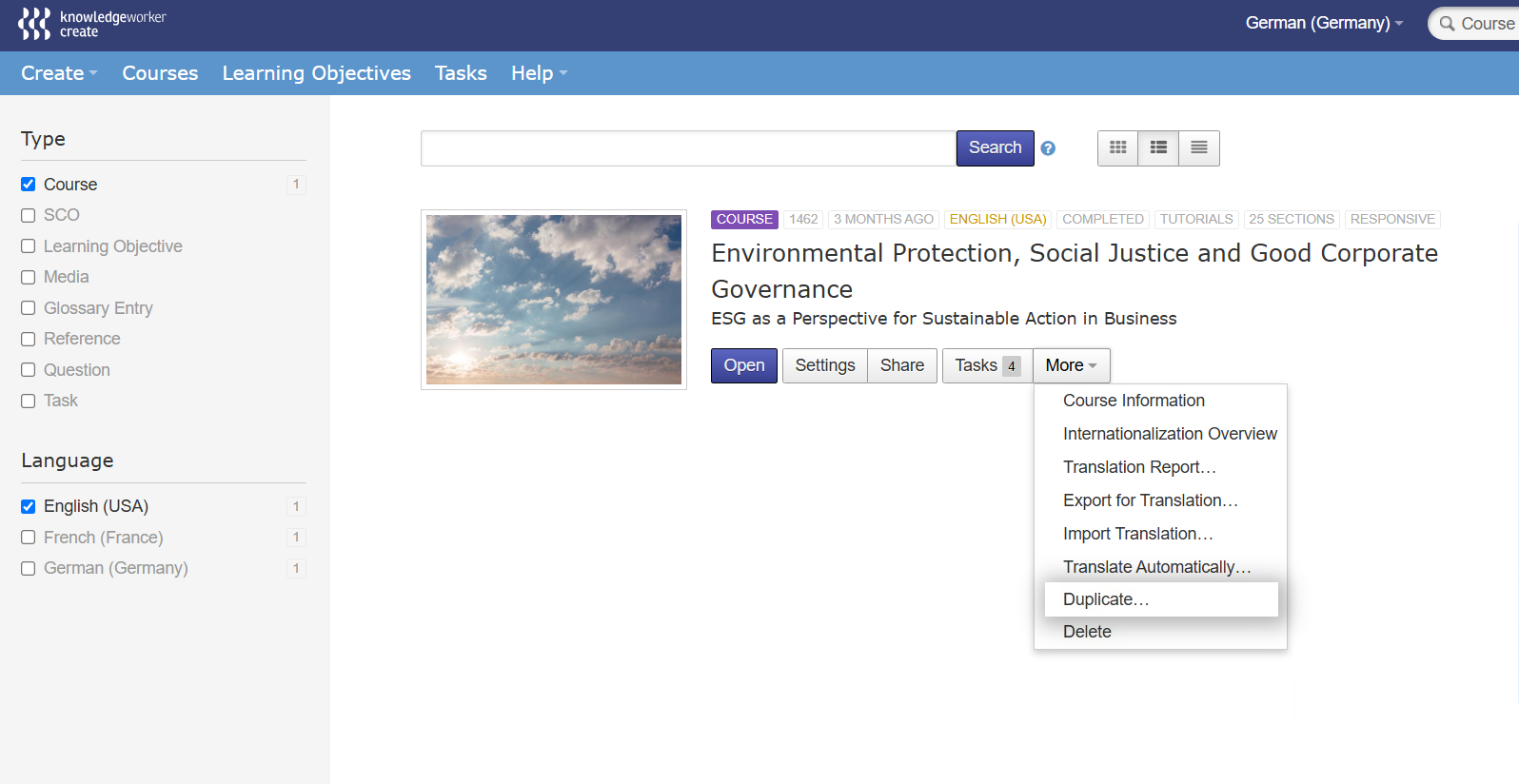Enable the Learning Objective filter

tap(29, 246)
